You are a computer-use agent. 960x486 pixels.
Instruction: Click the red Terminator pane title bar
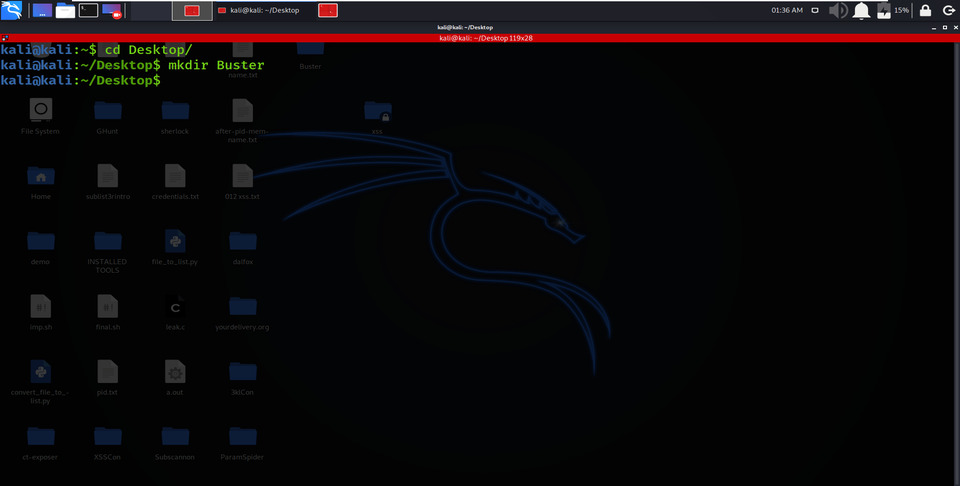480,38
